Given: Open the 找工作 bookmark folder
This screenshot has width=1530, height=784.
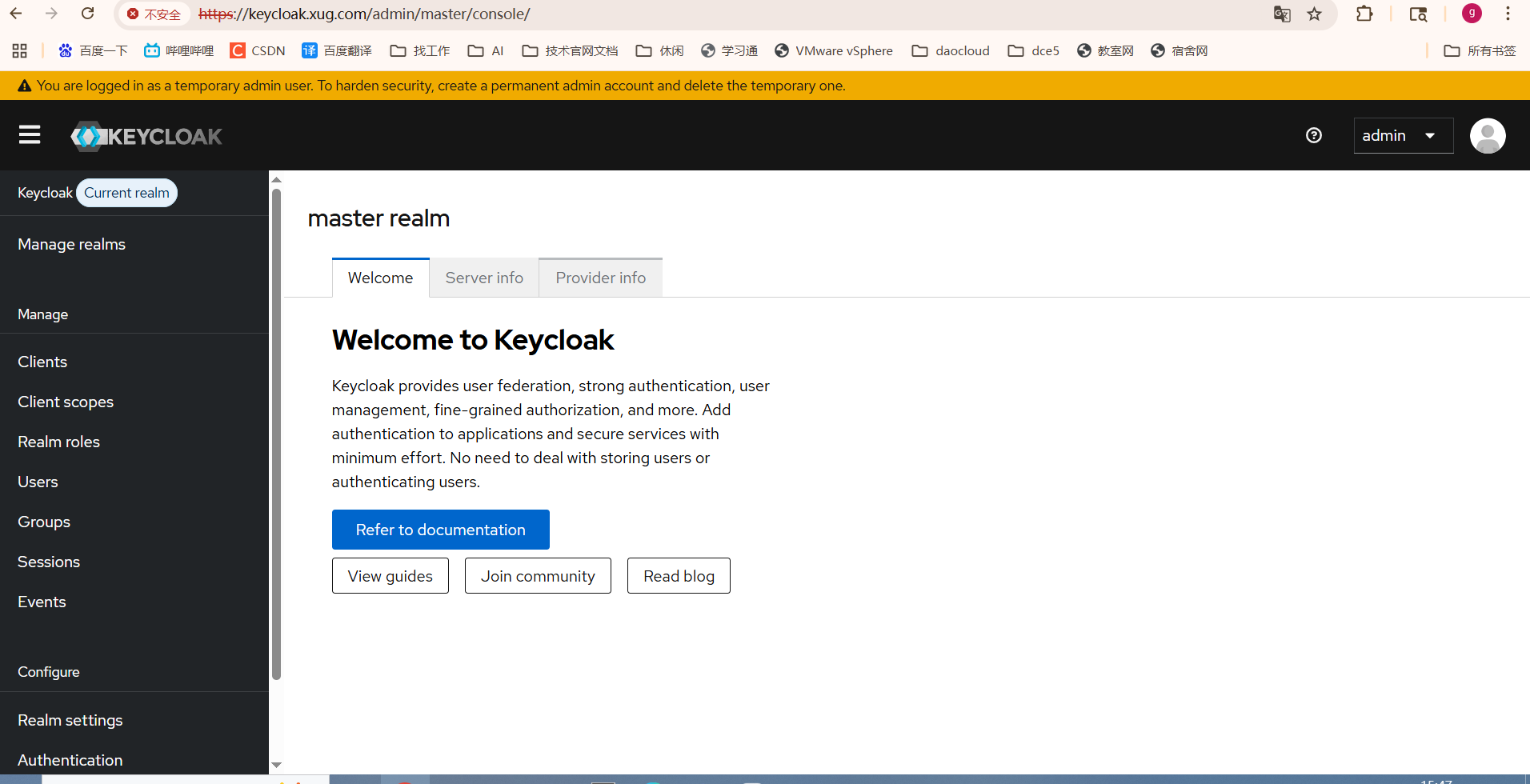Looking at the screenshot, I should (x=420, y=50).
